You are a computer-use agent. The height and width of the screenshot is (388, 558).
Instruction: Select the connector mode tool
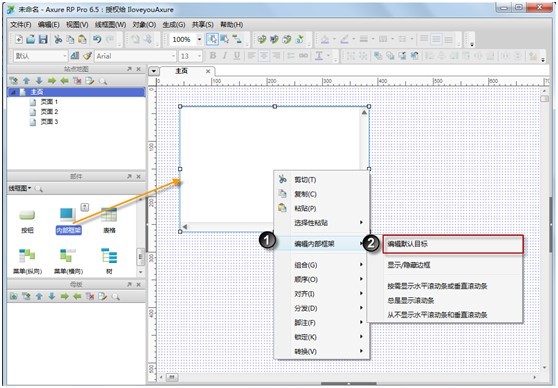(x=237, y=39)
